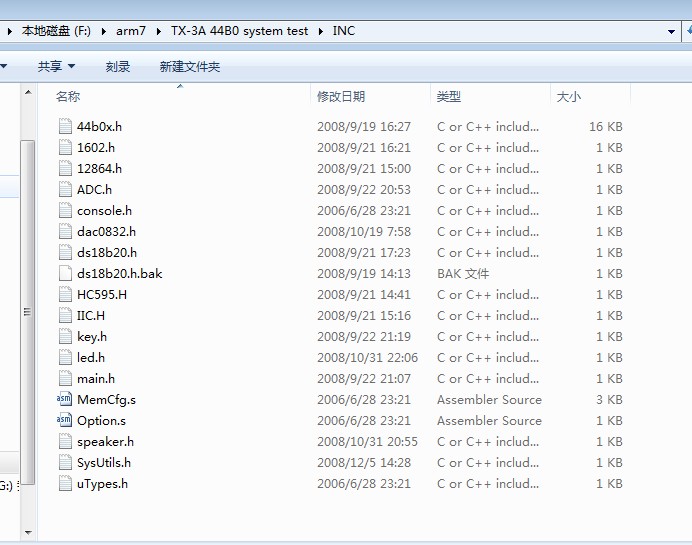692x545 pixels.
Task: Click Assembler Source type for MemCfg.s
Action: pyautogui.click(x=489, y=400)
